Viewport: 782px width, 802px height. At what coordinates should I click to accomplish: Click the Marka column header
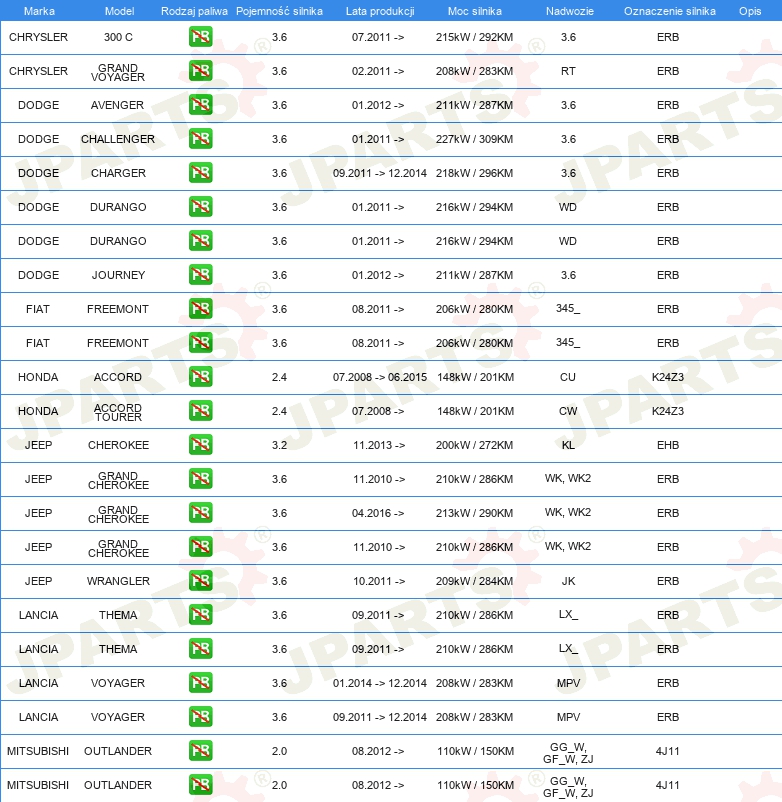[39, 11]
